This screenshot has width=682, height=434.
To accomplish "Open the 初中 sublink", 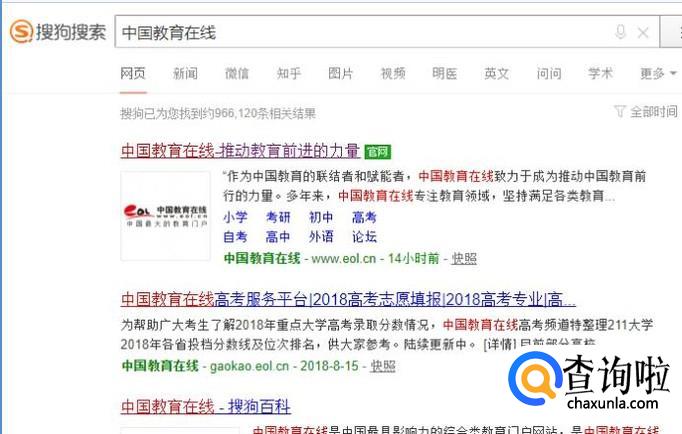I will [321, 217].
